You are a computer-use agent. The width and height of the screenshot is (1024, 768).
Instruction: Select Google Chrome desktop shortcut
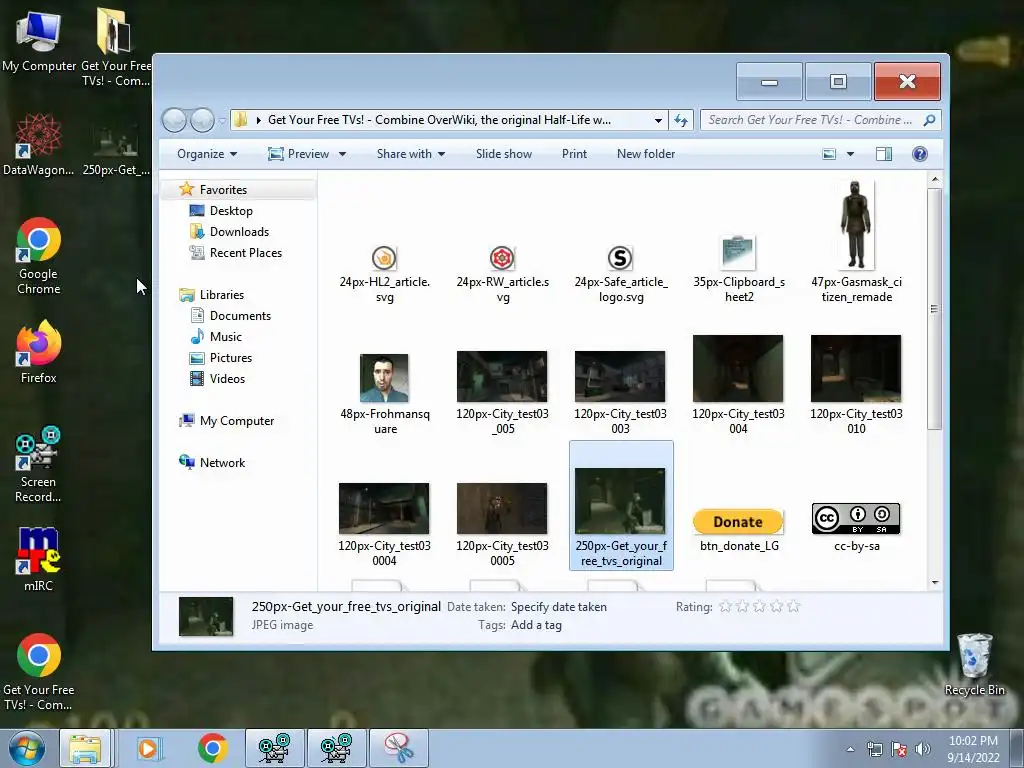coord(39,256)
